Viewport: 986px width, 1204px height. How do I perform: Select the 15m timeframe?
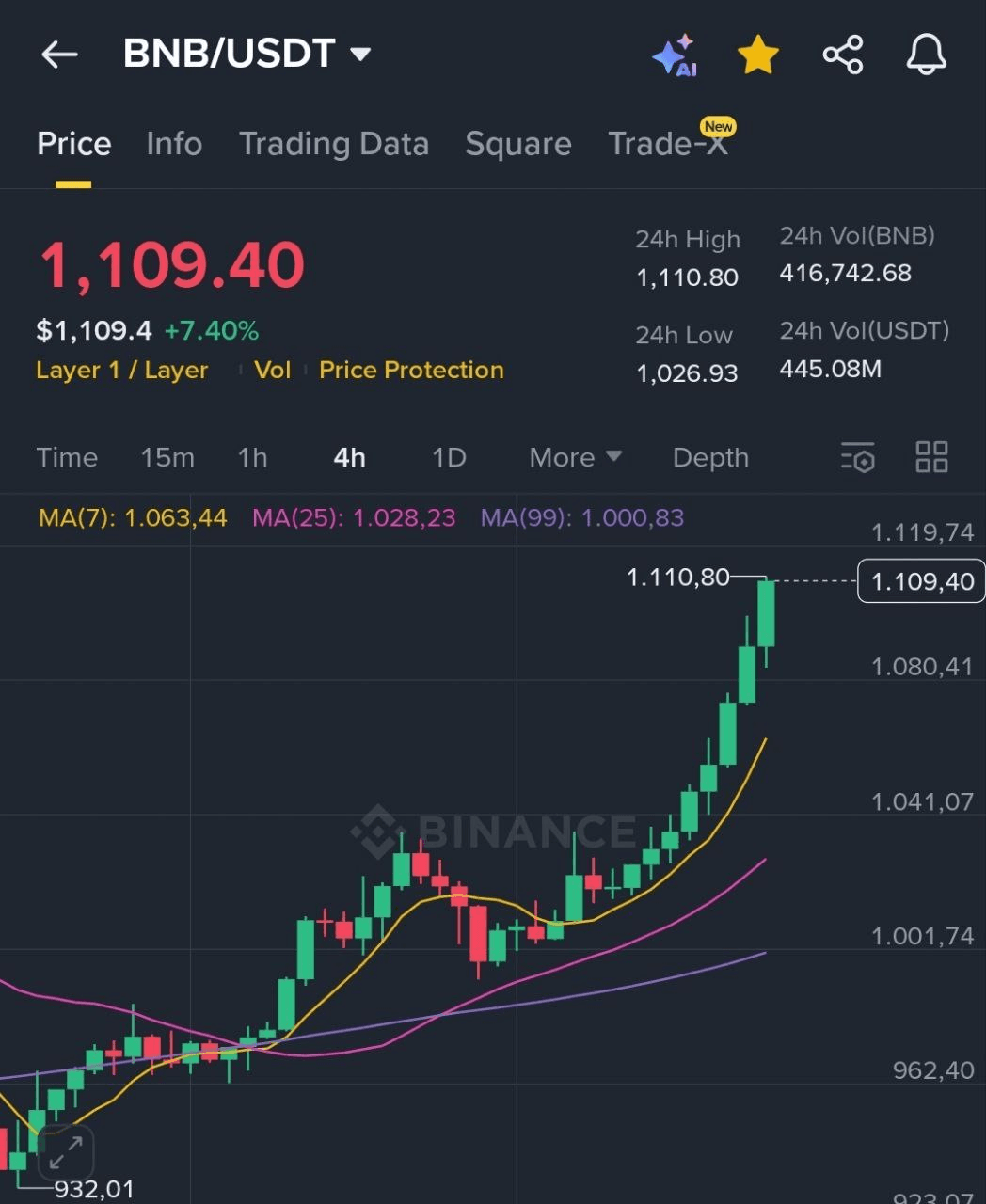(x=167, y=458)
